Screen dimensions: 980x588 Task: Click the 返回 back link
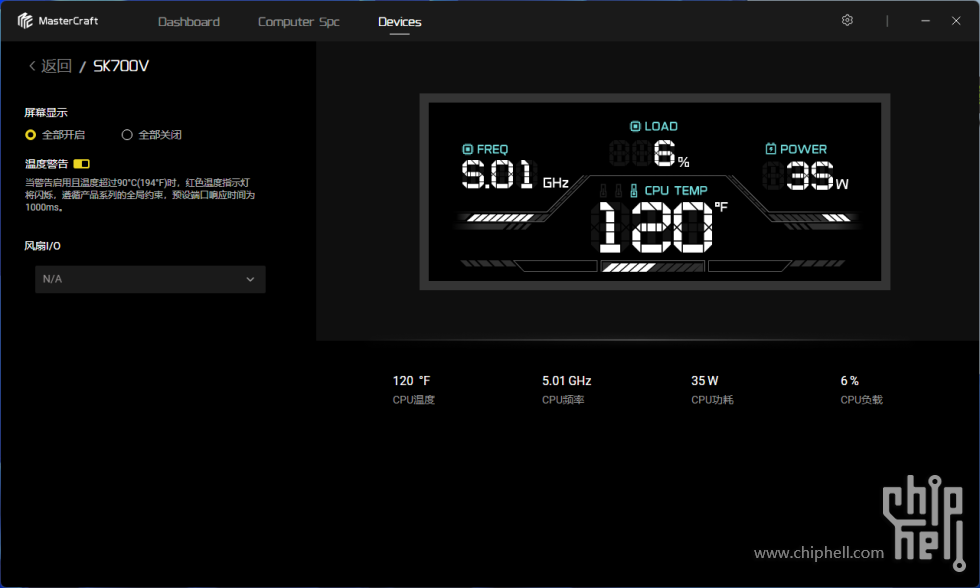(56, 66)
